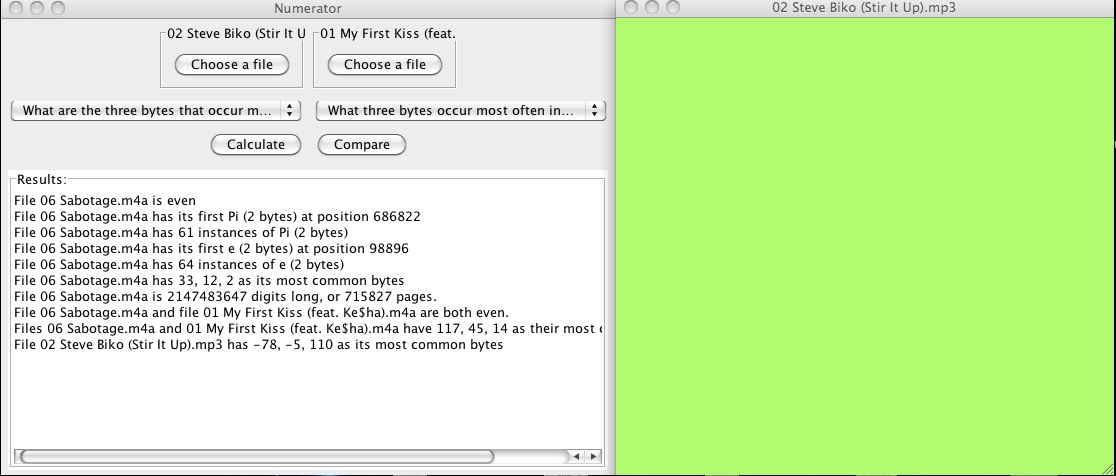
Task: Minimize the Numerator window
Action: pyautogui.click(x=36, y=8)
